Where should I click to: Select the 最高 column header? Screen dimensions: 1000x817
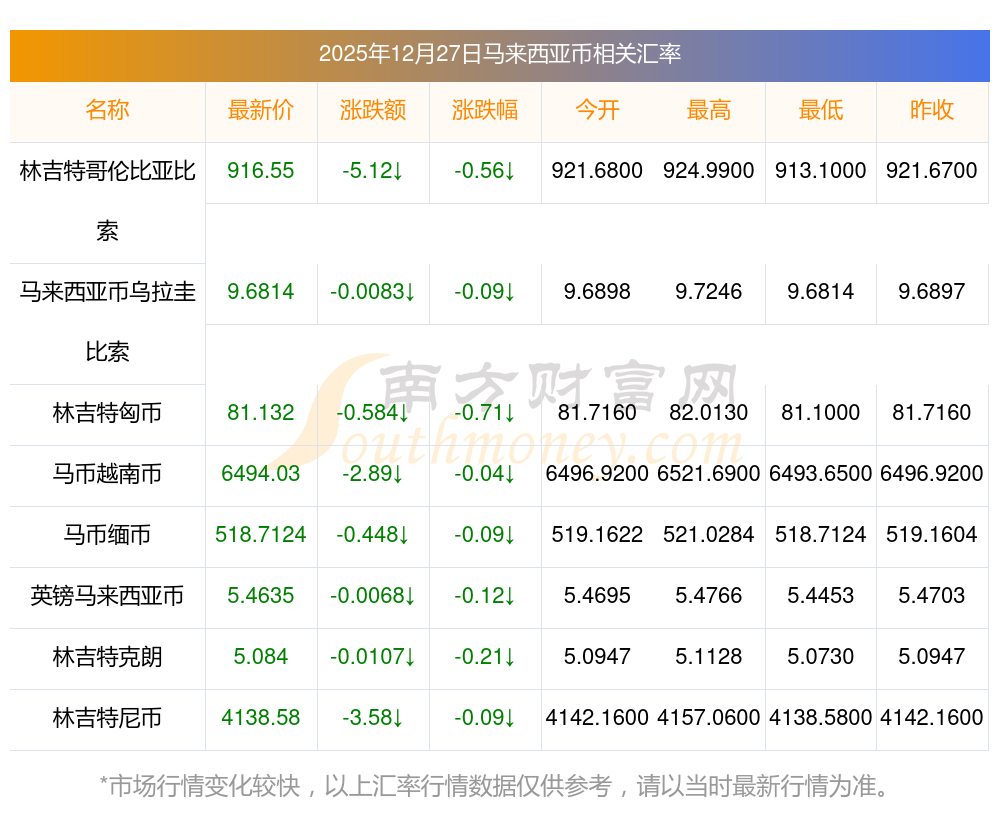[x=709, y=110]
